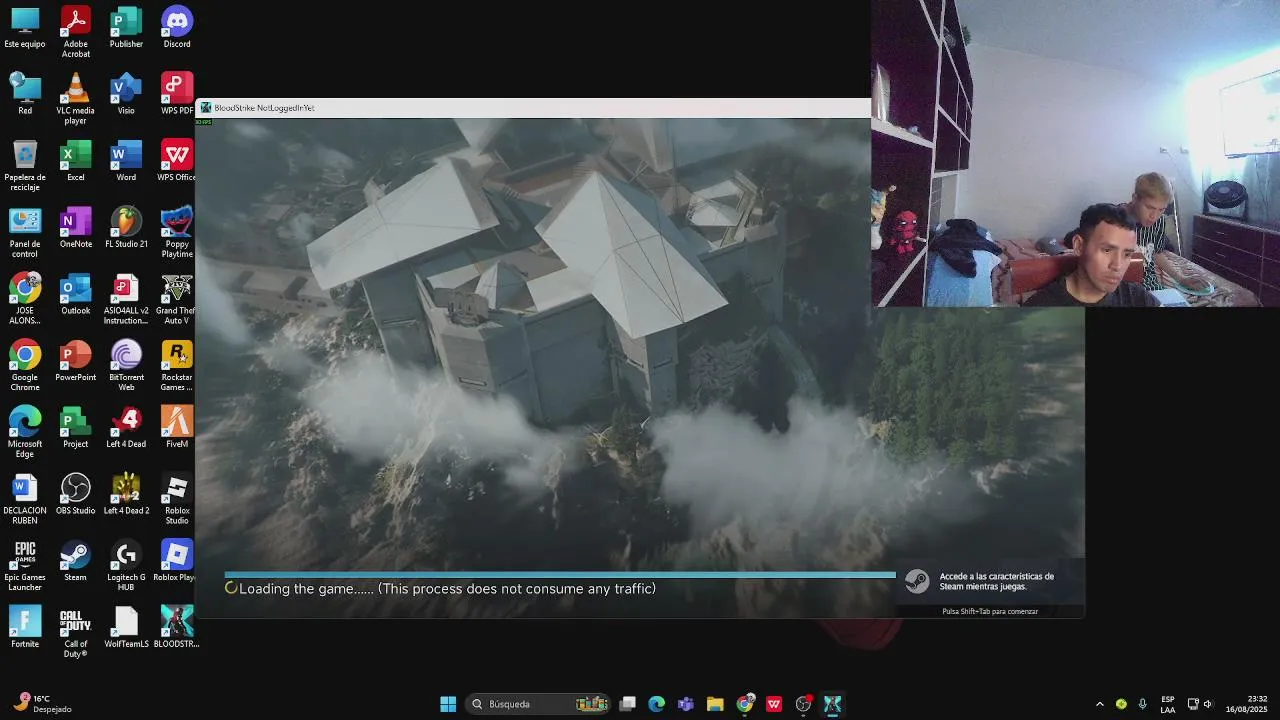Viewport: 1280px width, 720px height.
Task: Open the WPS Office desktop shortcut
Action: 177,161
